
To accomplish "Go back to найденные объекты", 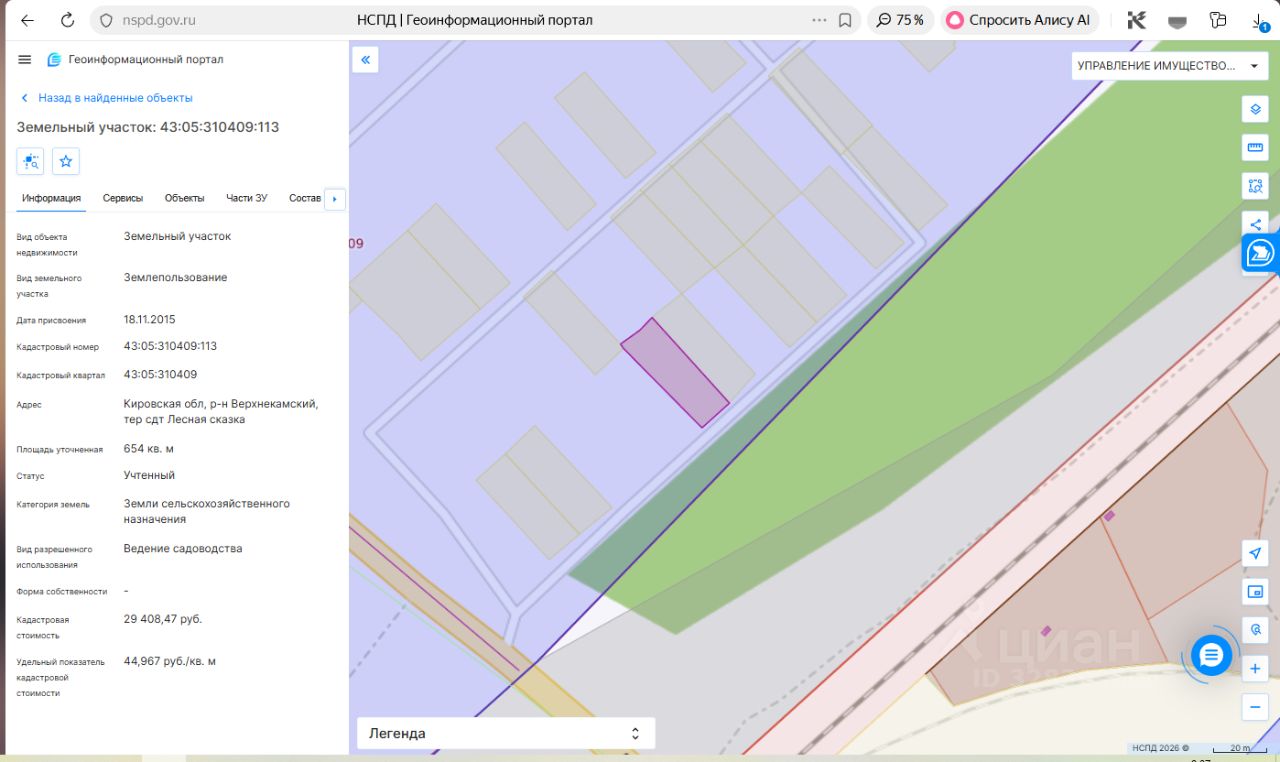I will point(107,98).
